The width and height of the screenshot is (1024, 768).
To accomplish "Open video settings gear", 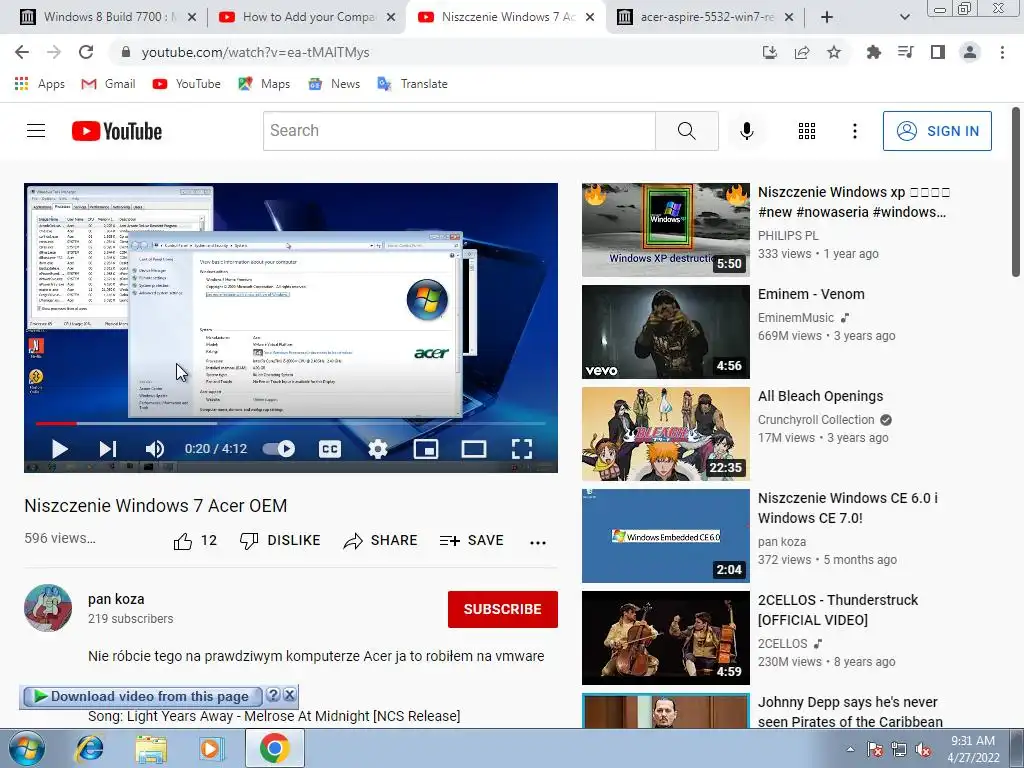I will tap(377, 449).
